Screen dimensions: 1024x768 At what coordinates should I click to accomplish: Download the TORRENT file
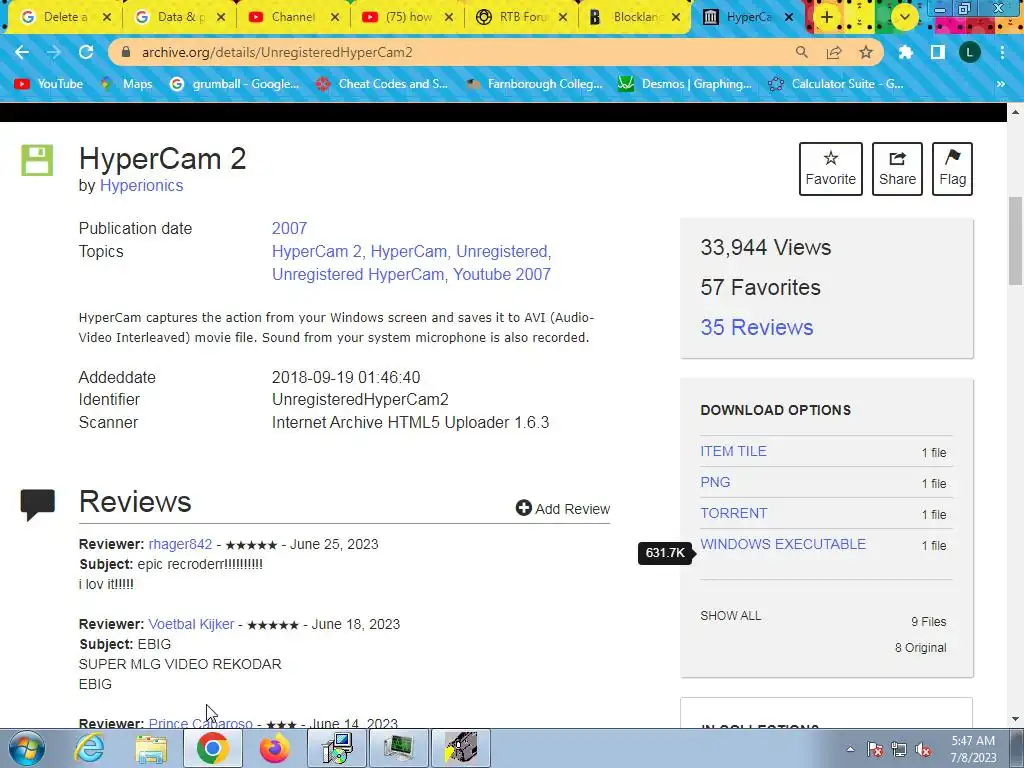[x=734, y=513]
